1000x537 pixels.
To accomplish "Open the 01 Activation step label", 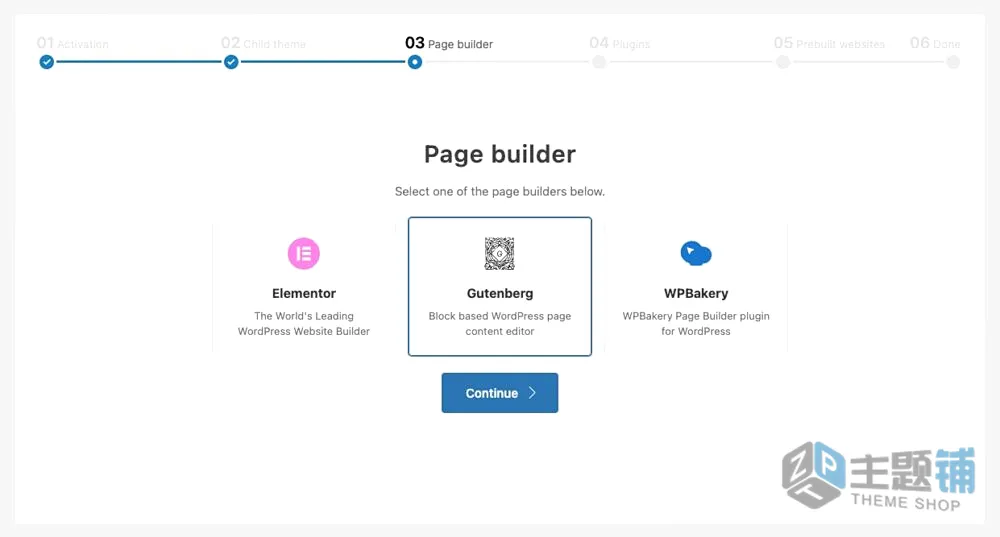I will click(x=73, y=43).
